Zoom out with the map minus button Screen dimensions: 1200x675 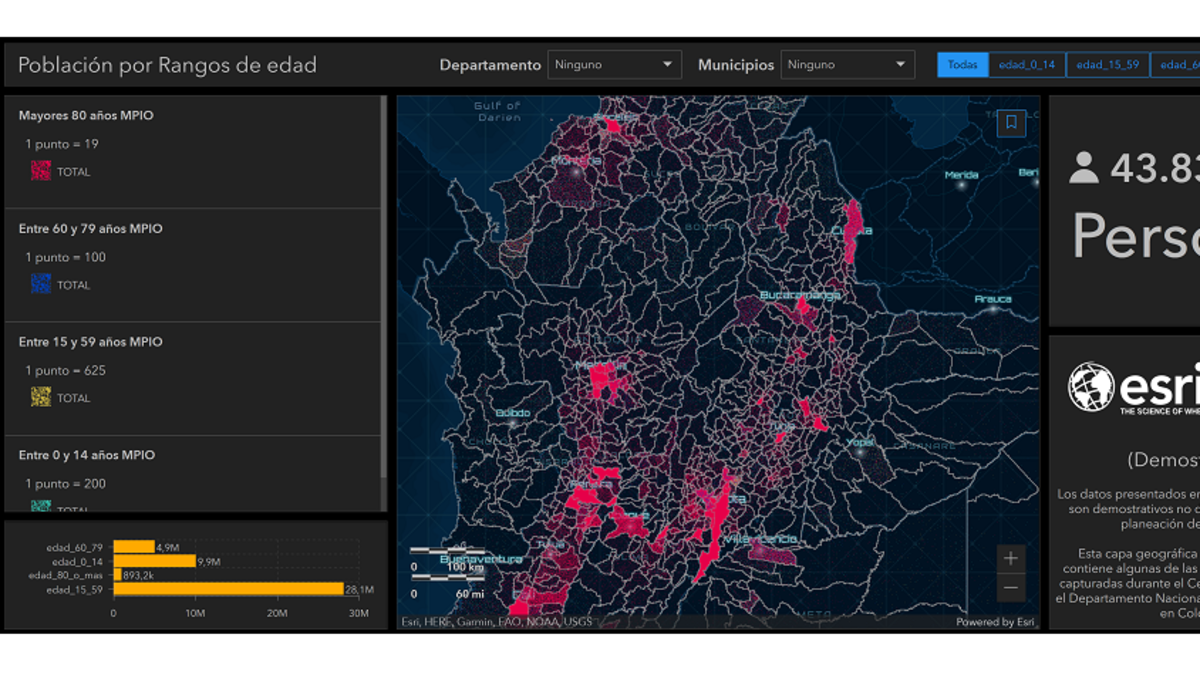(x=1011, y=587)
